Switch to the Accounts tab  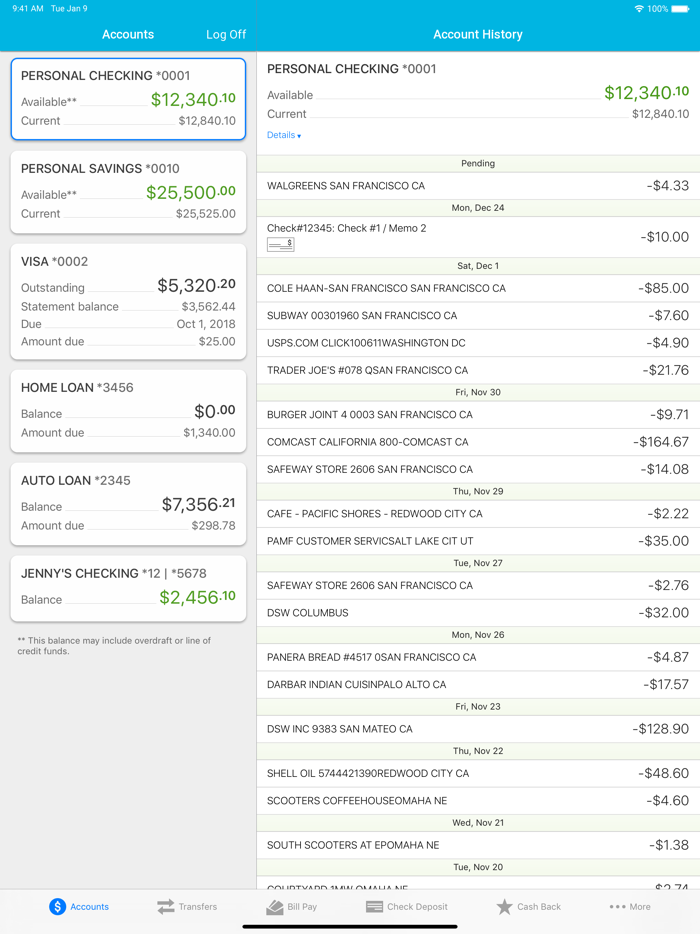128,34
